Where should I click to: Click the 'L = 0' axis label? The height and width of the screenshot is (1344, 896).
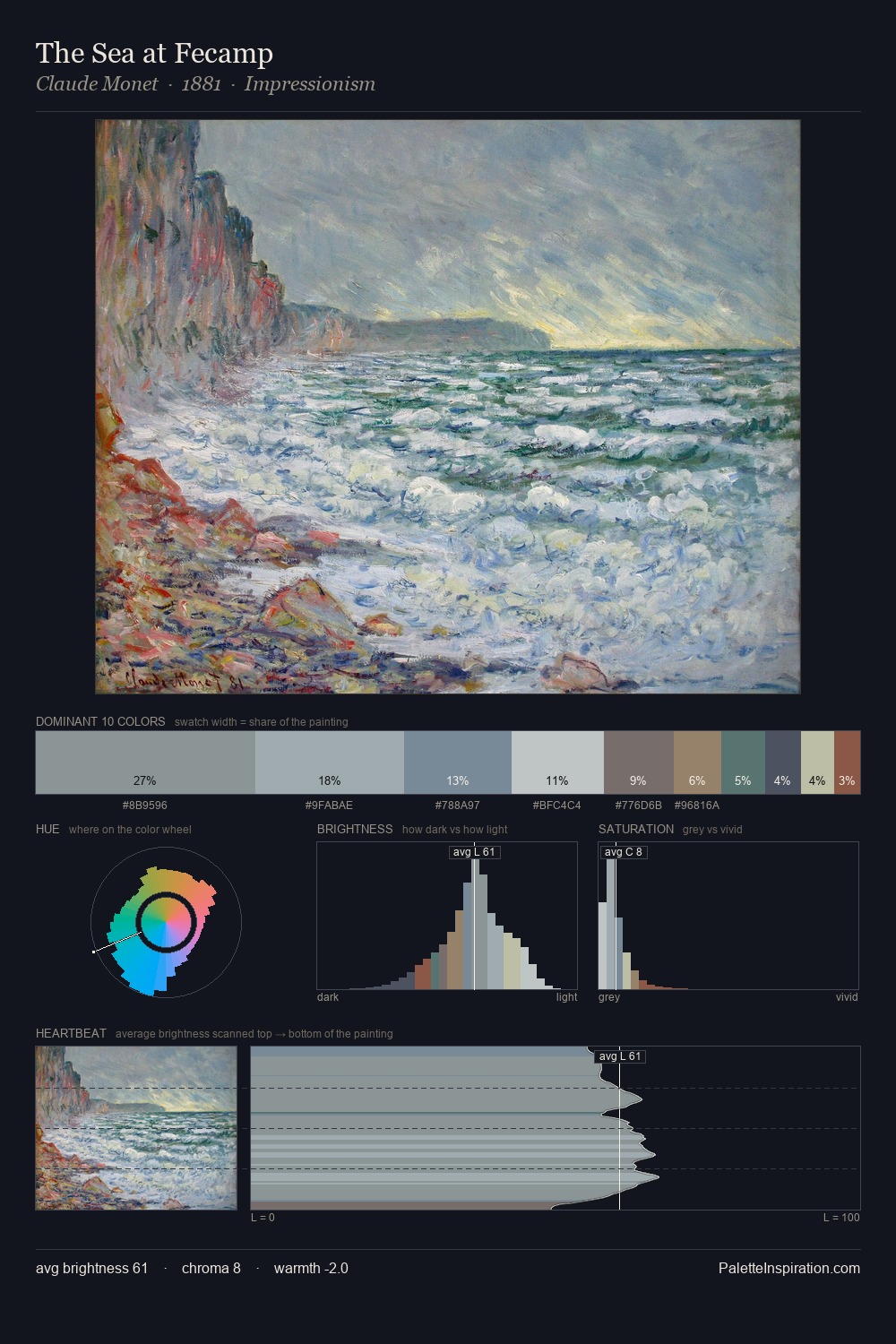pos(263,1218)
